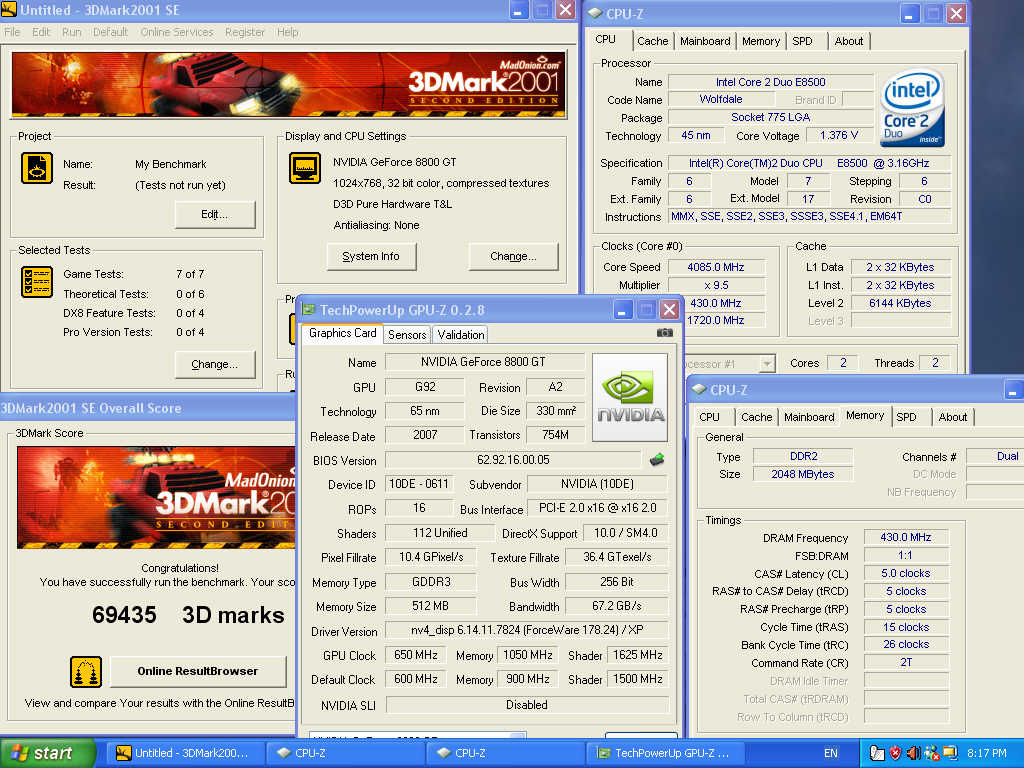Click the Project benchmark icon in 3DMark
The height and width of the screenshot is (768, 1024).
click(37, 168)
